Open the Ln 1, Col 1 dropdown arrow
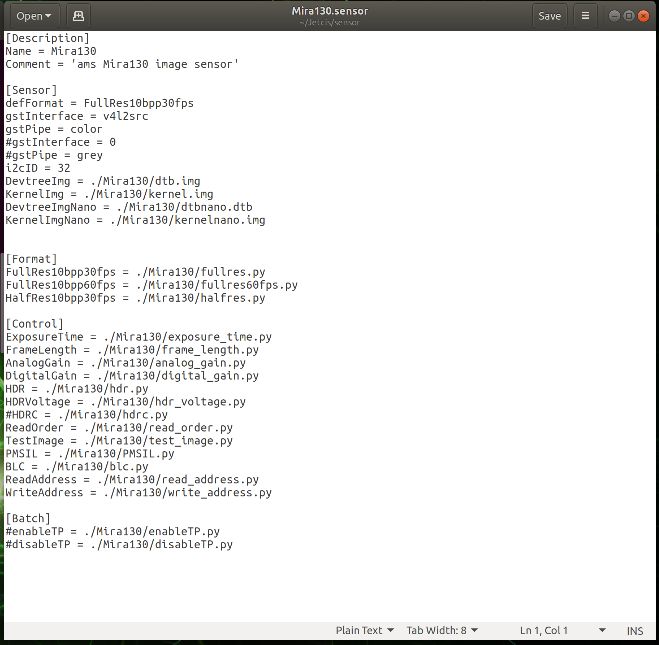 coord(602,630)
